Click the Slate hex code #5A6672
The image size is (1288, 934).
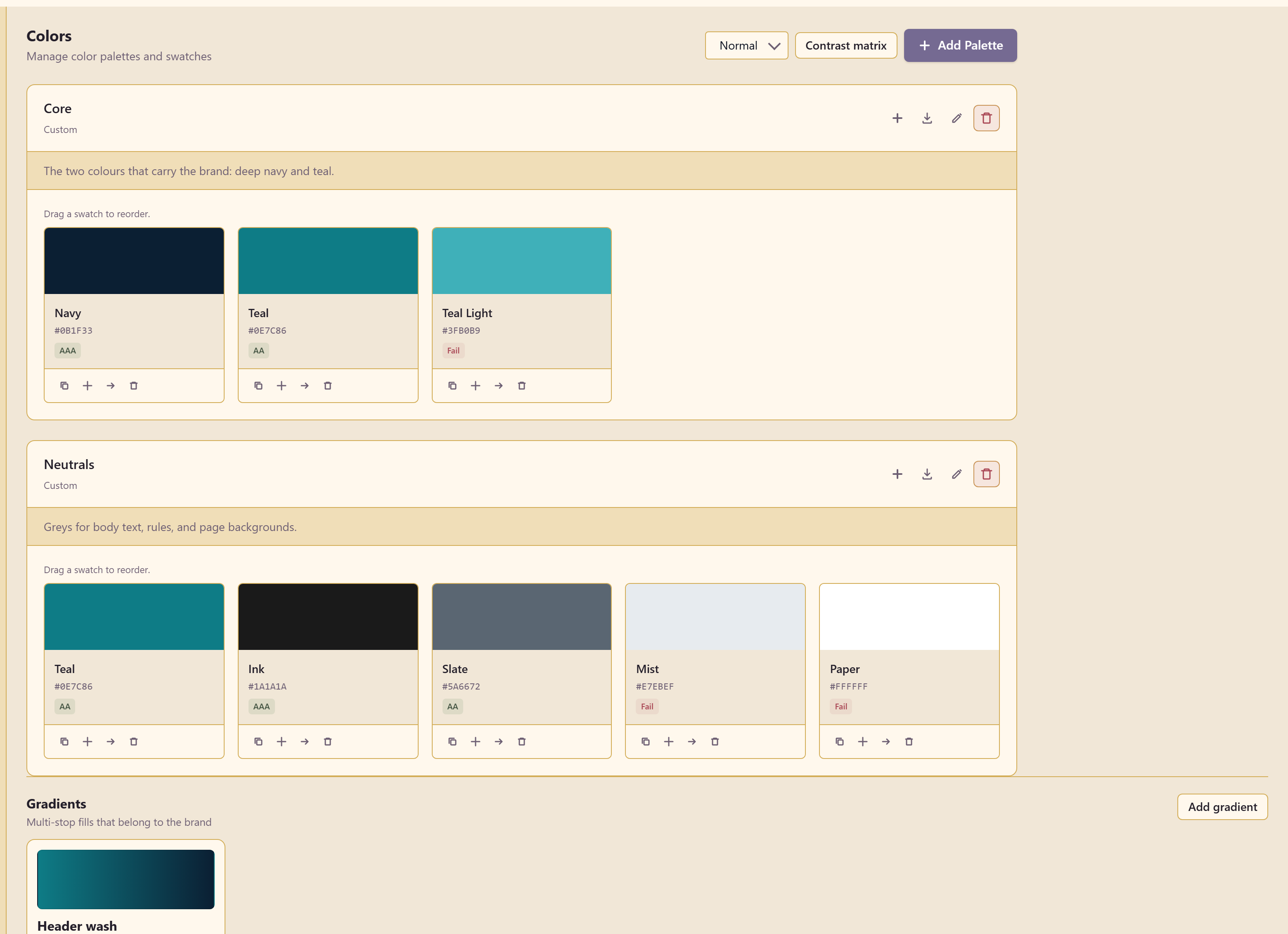tap(461, 686)
